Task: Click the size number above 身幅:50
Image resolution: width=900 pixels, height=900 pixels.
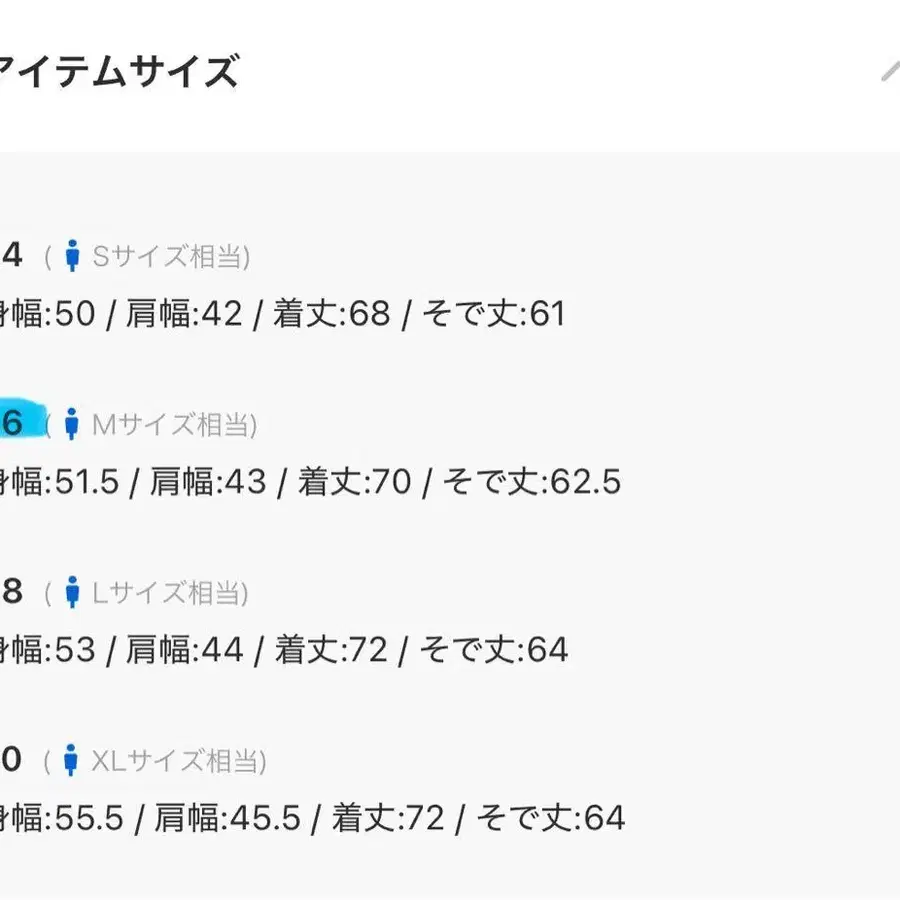Action: (11, 256)
